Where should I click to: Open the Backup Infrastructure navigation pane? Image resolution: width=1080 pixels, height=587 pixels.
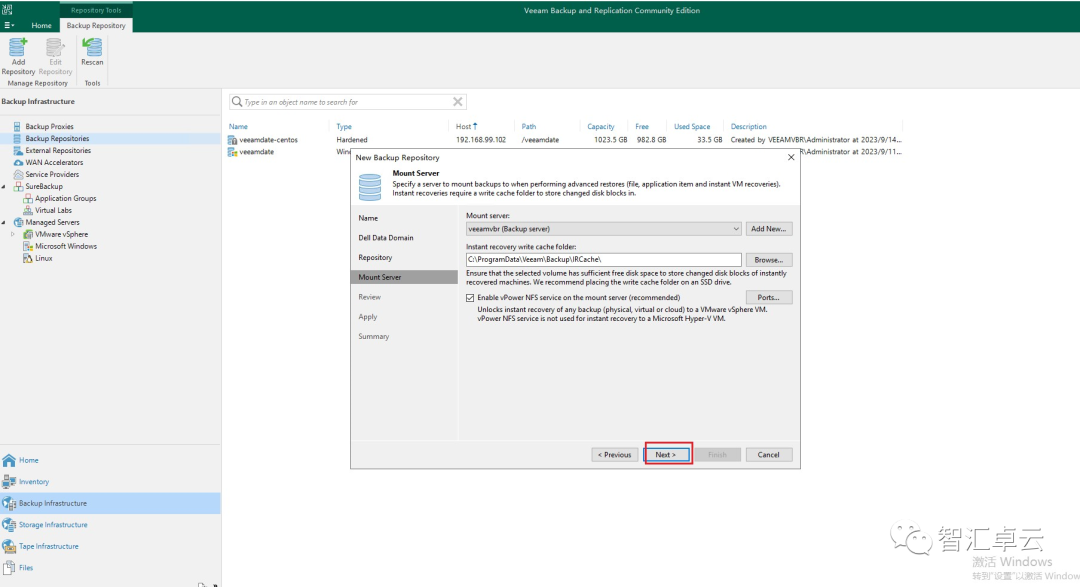[110, 503]
